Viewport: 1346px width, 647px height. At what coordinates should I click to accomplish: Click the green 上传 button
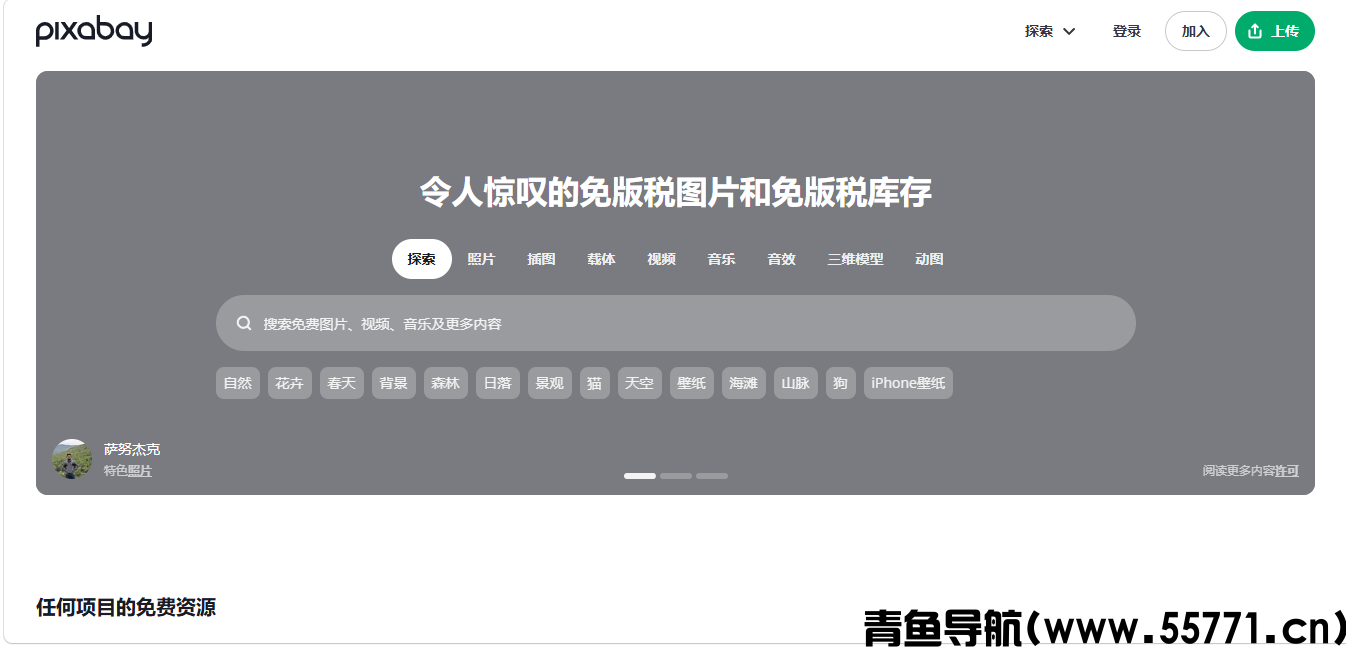tap(1275, 31)
